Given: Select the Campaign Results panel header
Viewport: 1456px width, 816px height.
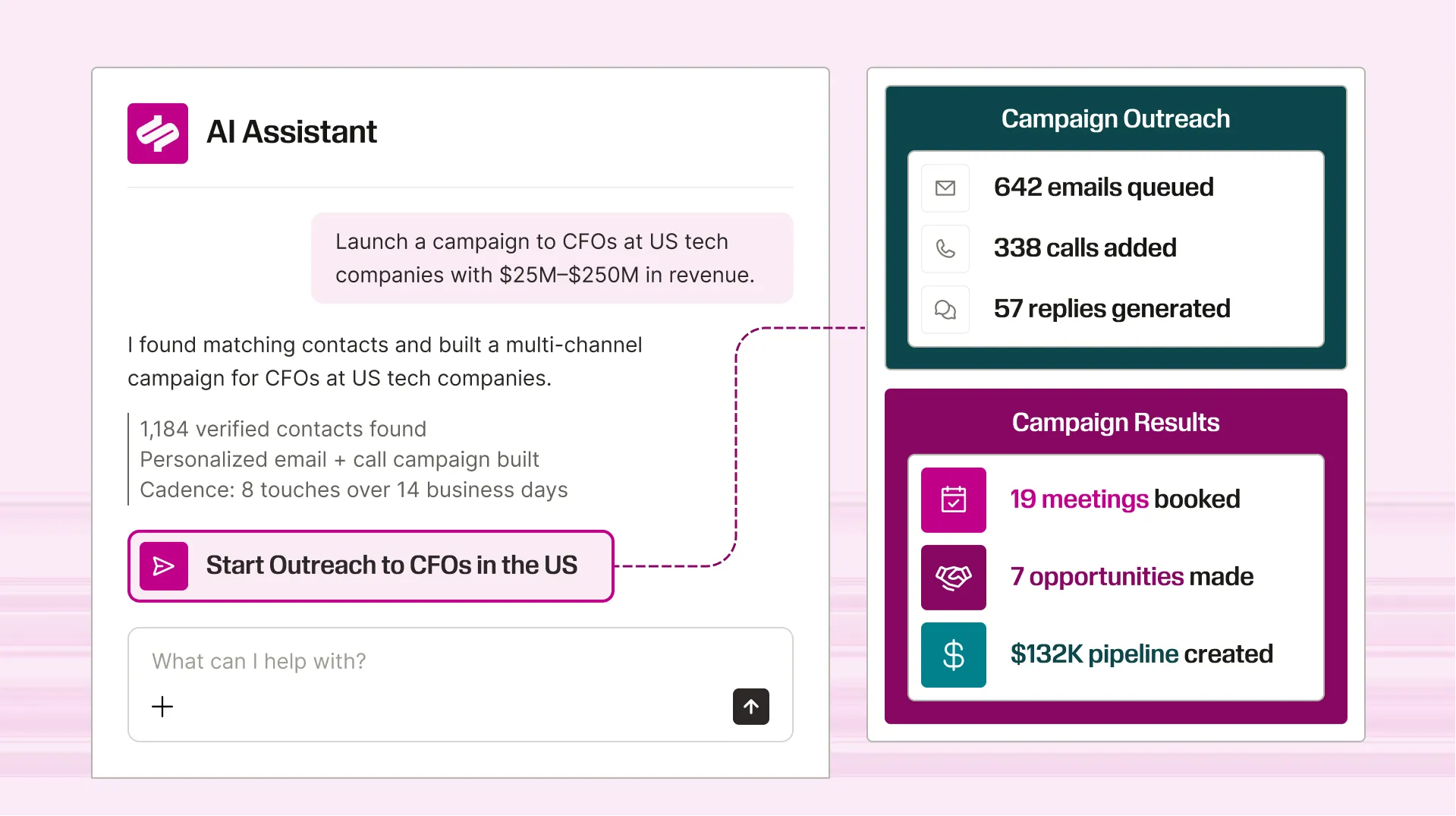Looking at the screenshot, I should click(x=1115, y=423).
